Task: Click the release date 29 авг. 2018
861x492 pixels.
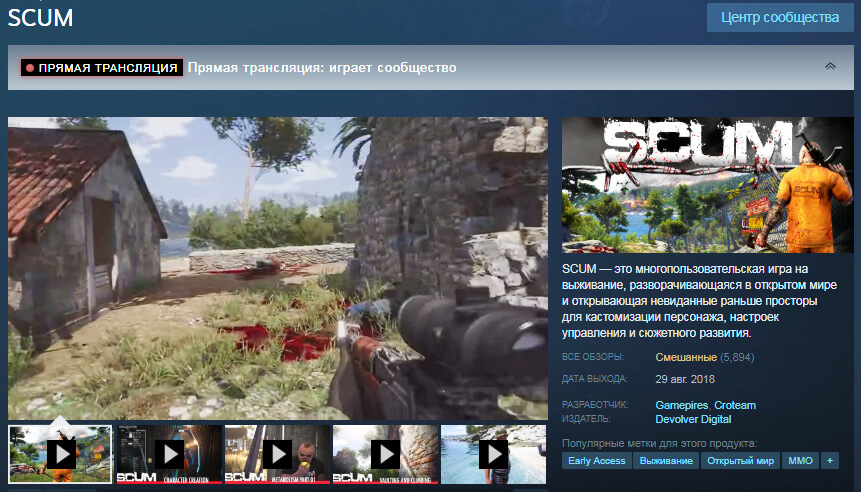Action: pos(685,379)
